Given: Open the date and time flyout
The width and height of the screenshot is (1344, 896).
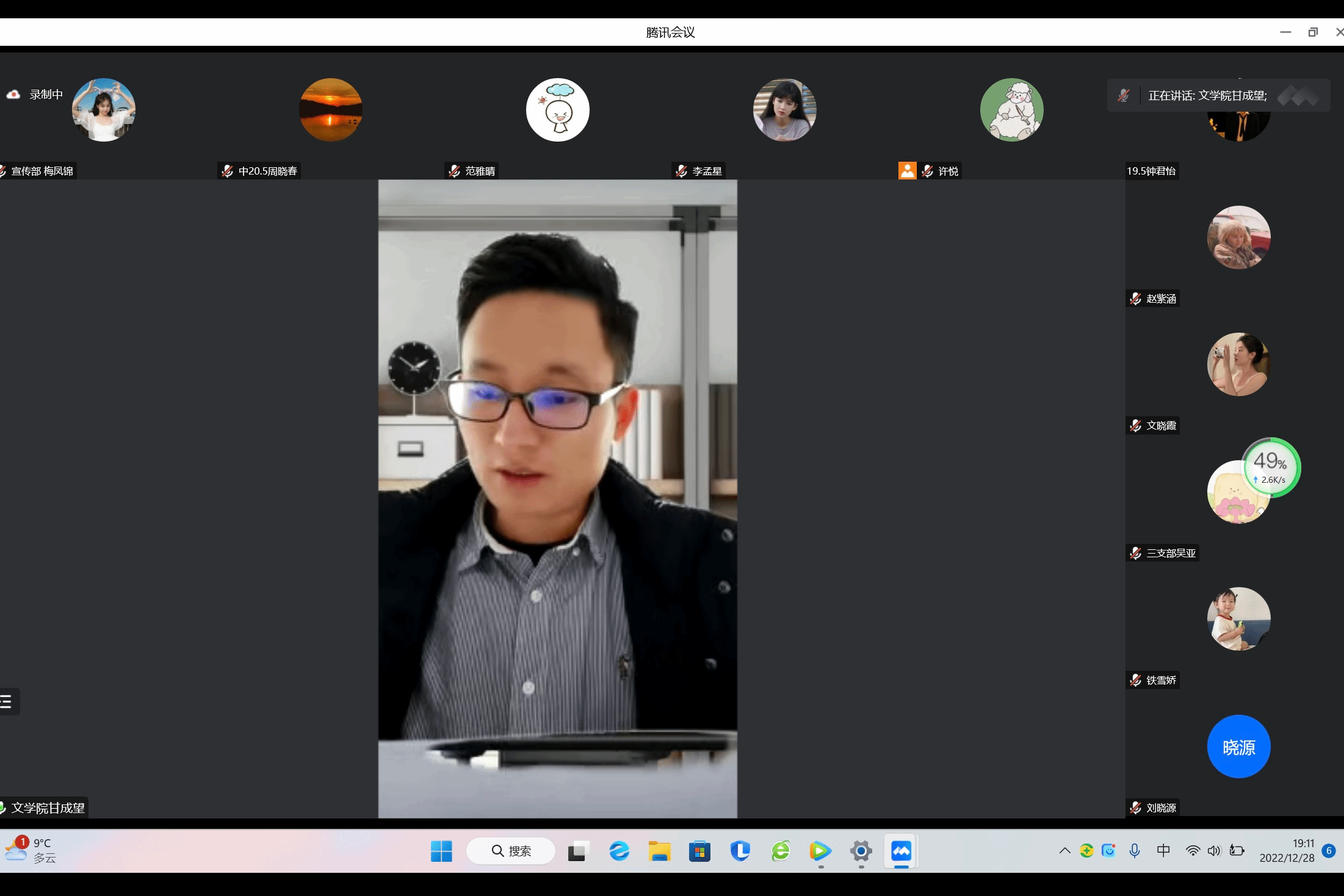Looking at the screenshot, I should click(1287, 851).
